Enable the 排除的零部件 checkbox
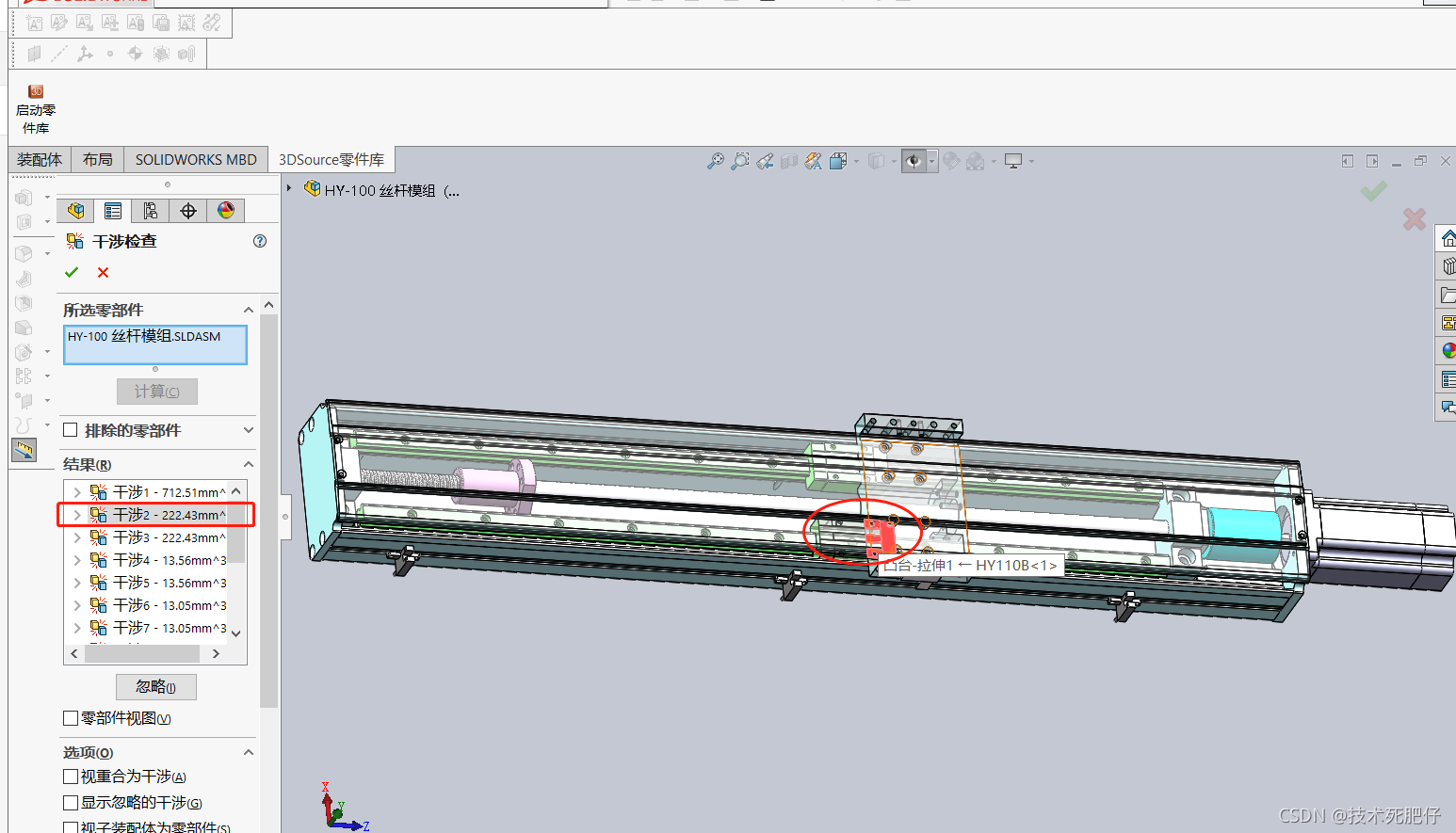The width and height of the screenshot is (1456, 833). tap(71, 430)
